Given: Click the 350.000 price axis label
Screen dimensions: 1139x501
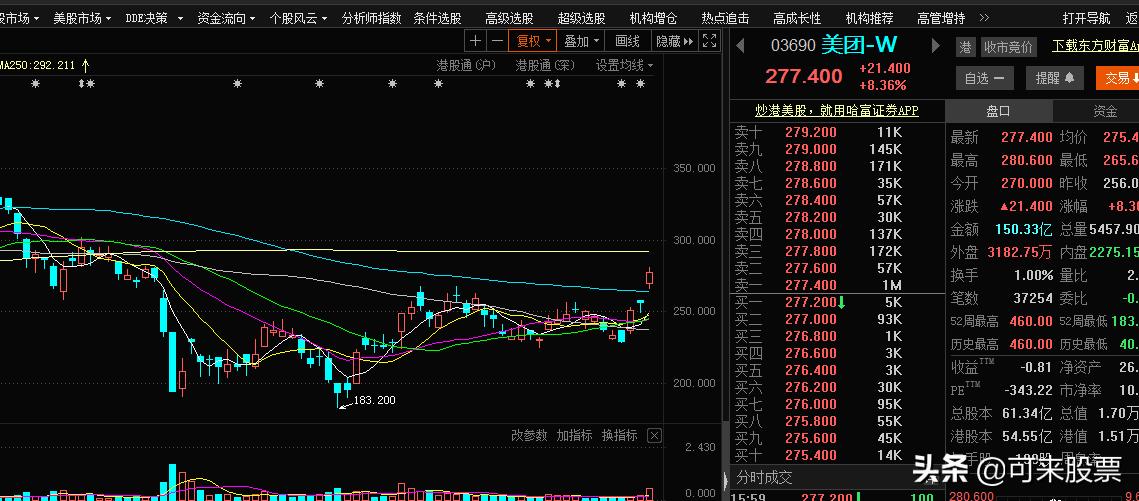Looking at the screenshot, I should coord(692,168).
